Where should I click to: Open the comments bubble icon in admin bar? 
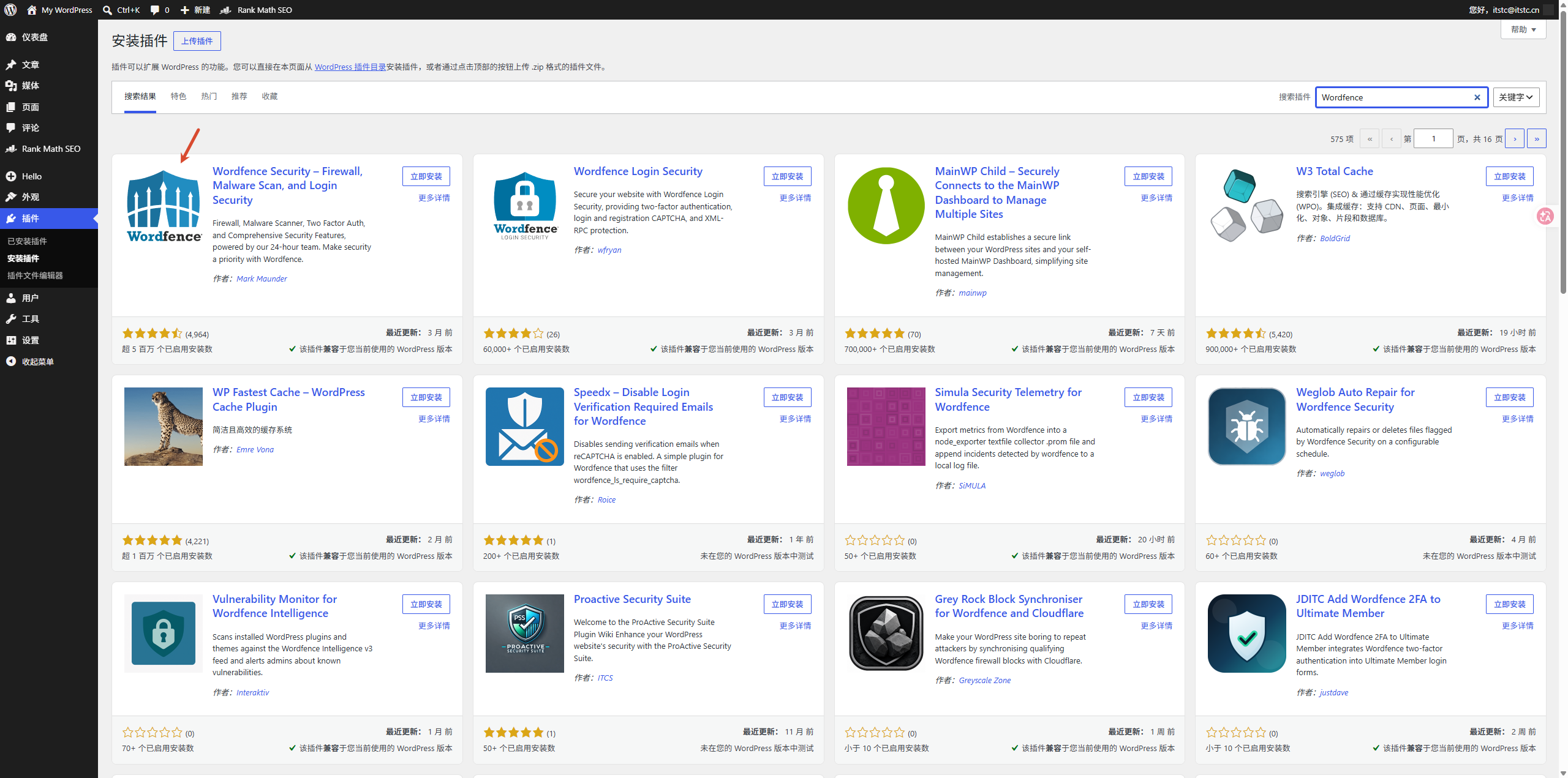[155, 10]
